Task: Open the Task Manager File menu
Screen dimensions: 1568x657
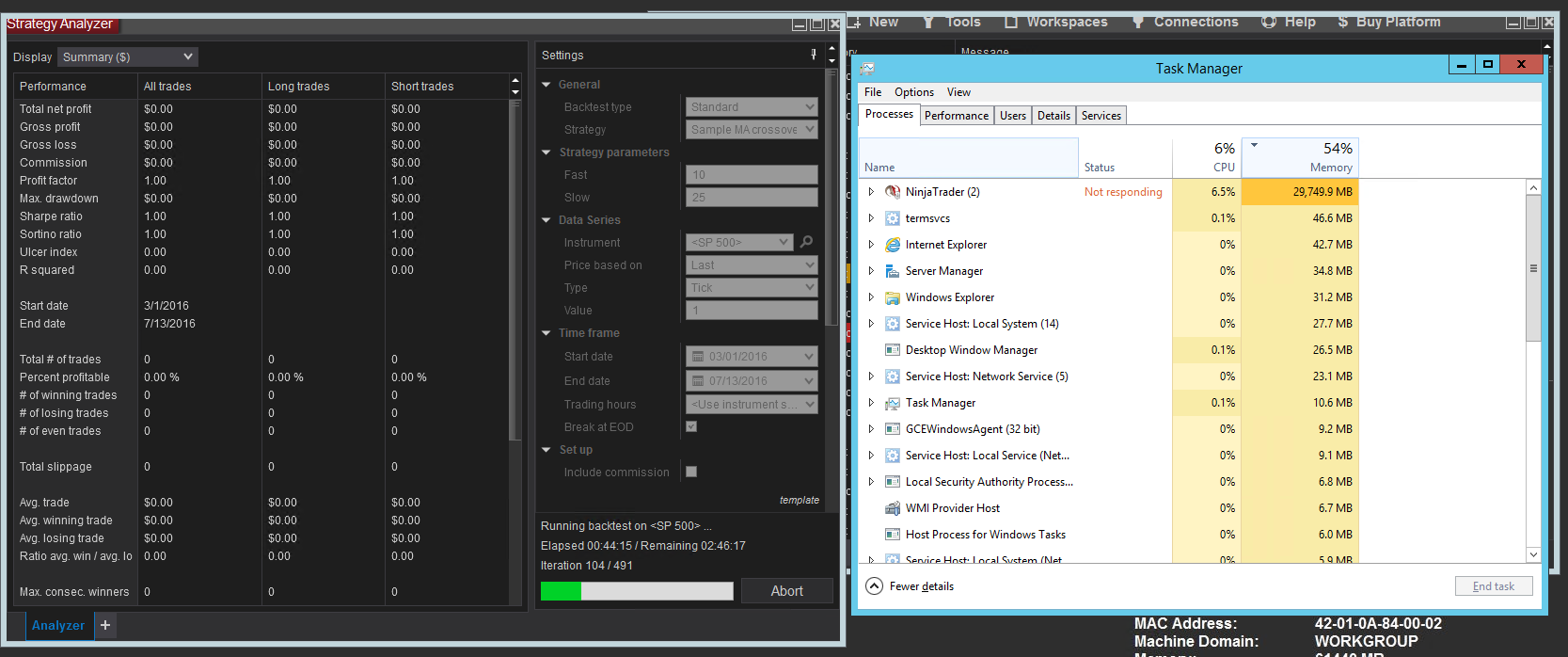Action: click(873, 92)
